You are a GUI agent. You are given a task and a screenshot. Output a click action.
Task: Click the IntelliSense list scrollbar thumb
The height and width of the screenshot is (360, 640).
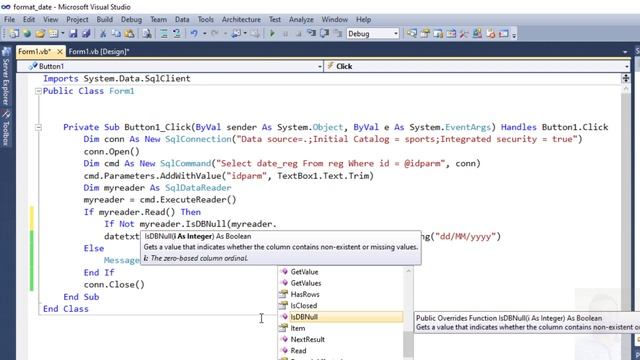pos(408,344)
